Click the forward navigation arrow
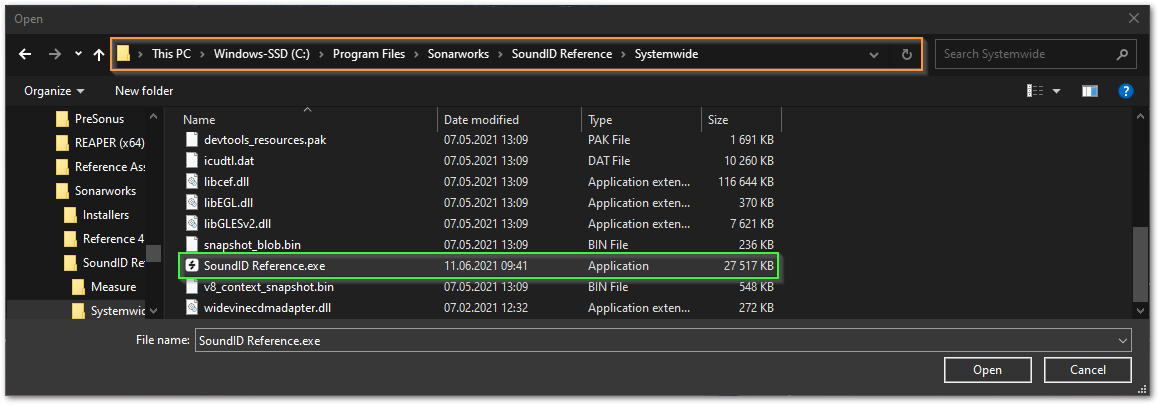This screenshot has height=405, width=1159. pyautogui.click(x=55, y=54)
